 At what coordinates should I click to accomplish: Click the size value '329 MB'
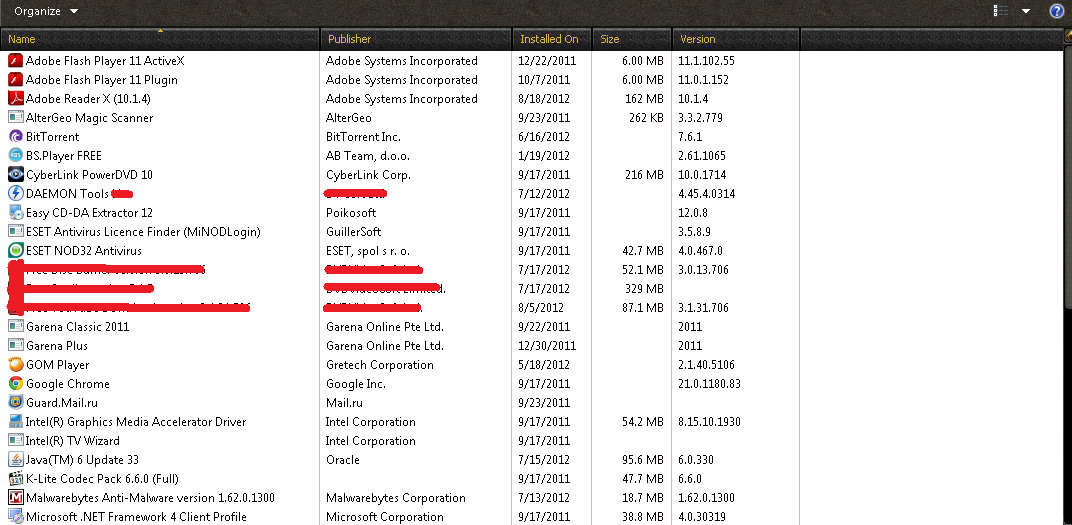[644, 288]
